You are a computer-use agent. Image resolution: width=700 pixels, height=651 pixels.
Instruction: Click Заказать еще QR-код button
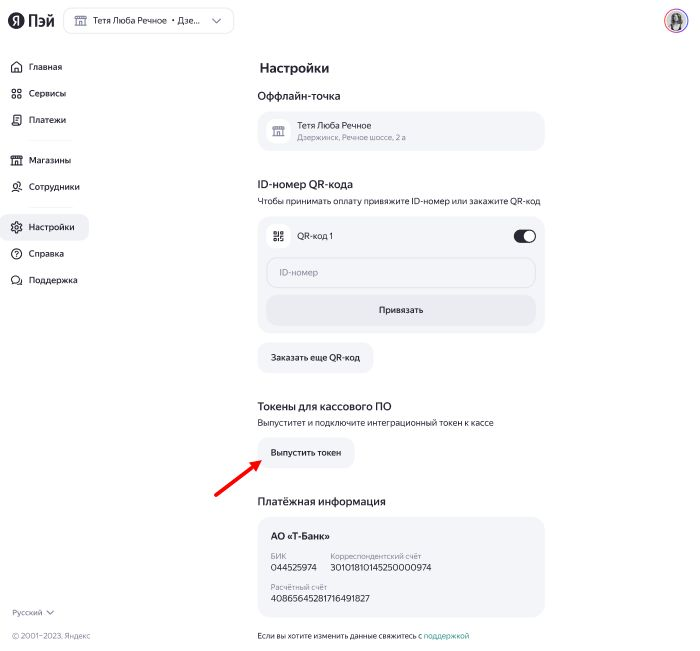point(315,357)
